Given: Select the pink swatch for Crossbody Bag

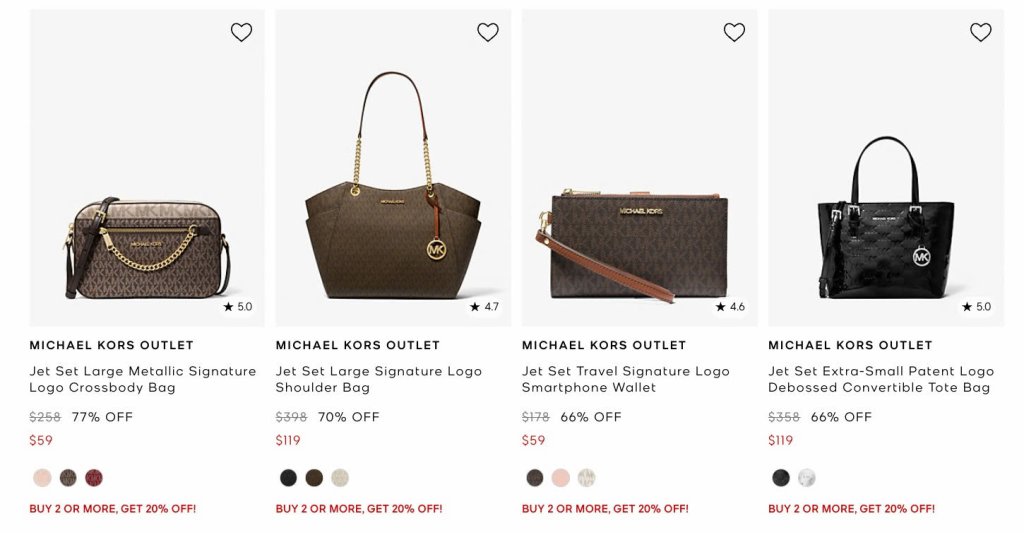Looking at the screenshot, I should click(42, 478).
